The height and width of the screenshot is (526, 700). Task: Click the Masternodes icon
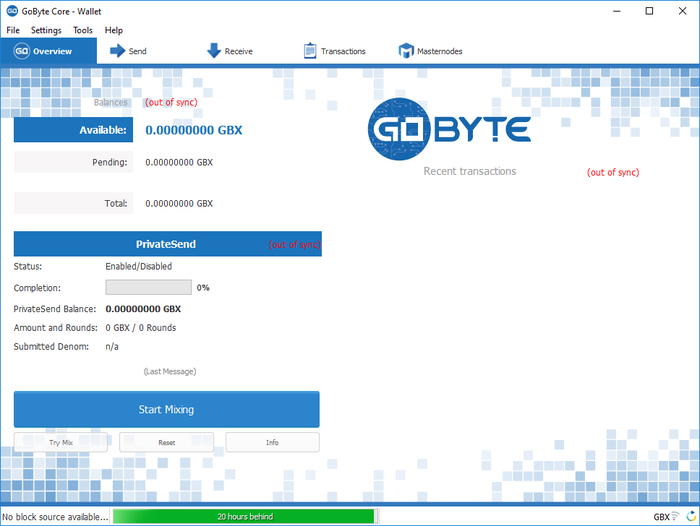point(406,51)
